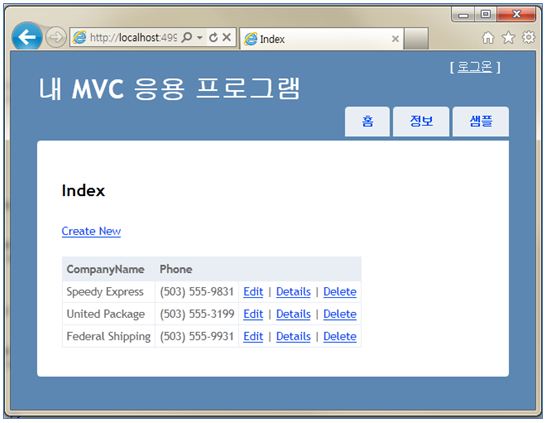Screen dimensions: 545x423
Task: Select the 샘플 navigation tab
Action: [481, 121]
